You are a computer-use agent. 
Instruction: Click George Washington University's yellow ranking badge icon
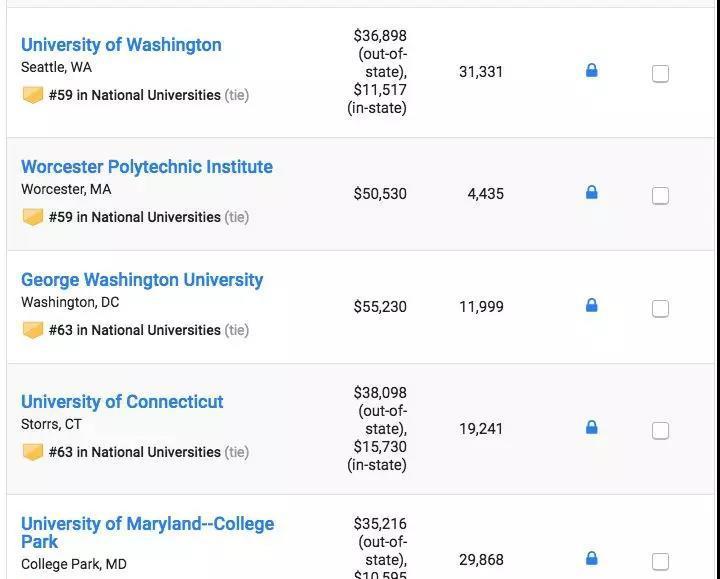(x=33, y=330)
